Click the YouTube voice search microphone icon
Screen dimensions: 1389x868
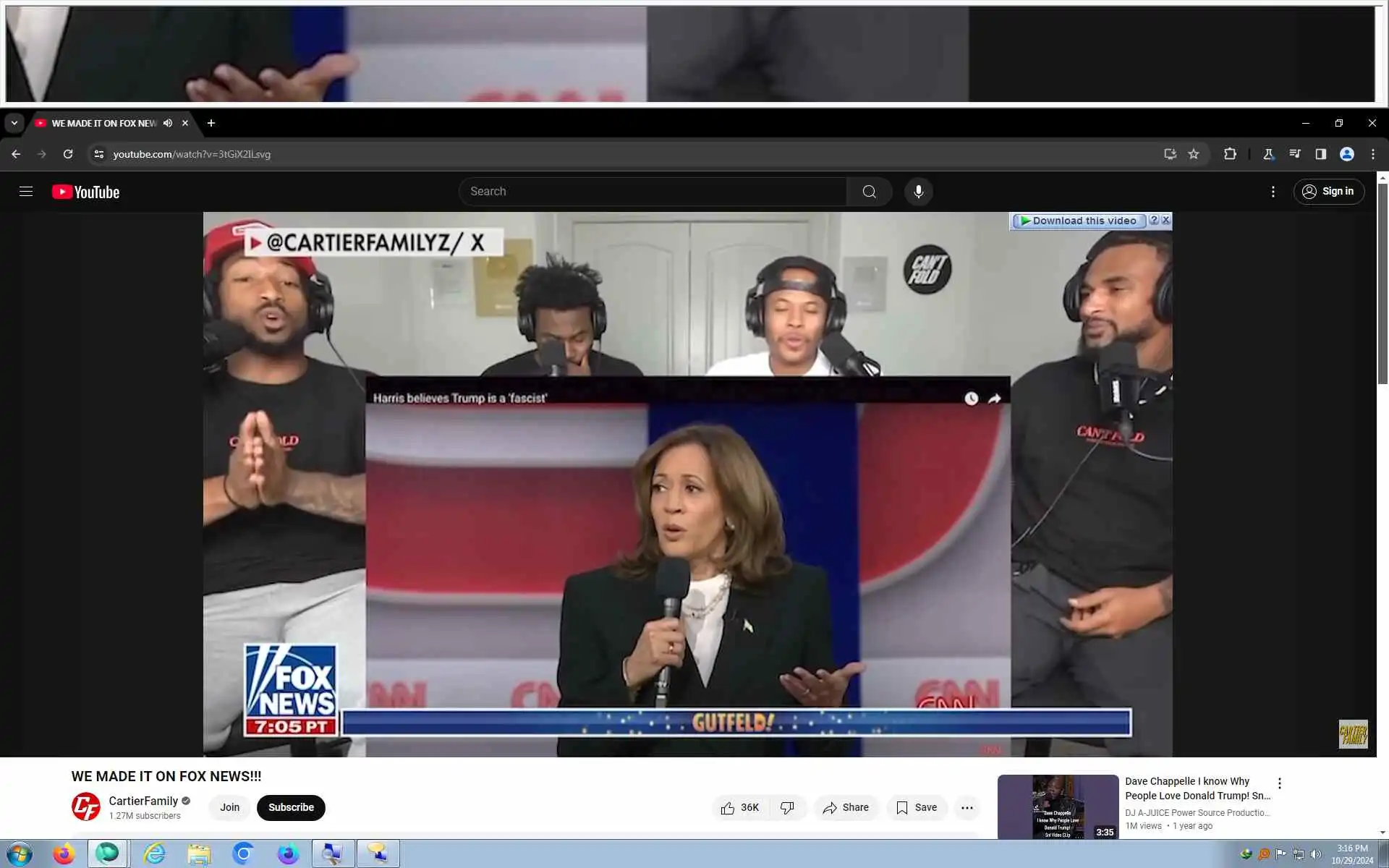coord(918,192)
